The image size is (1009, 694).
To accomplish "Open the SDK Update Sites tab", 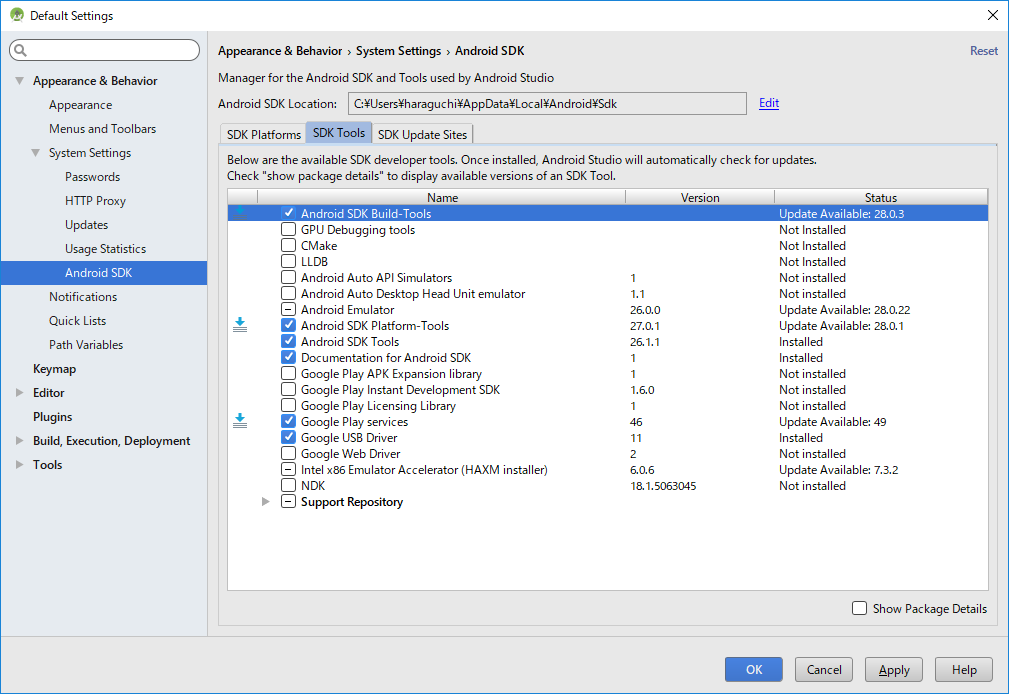I will [x=422, y=134].
